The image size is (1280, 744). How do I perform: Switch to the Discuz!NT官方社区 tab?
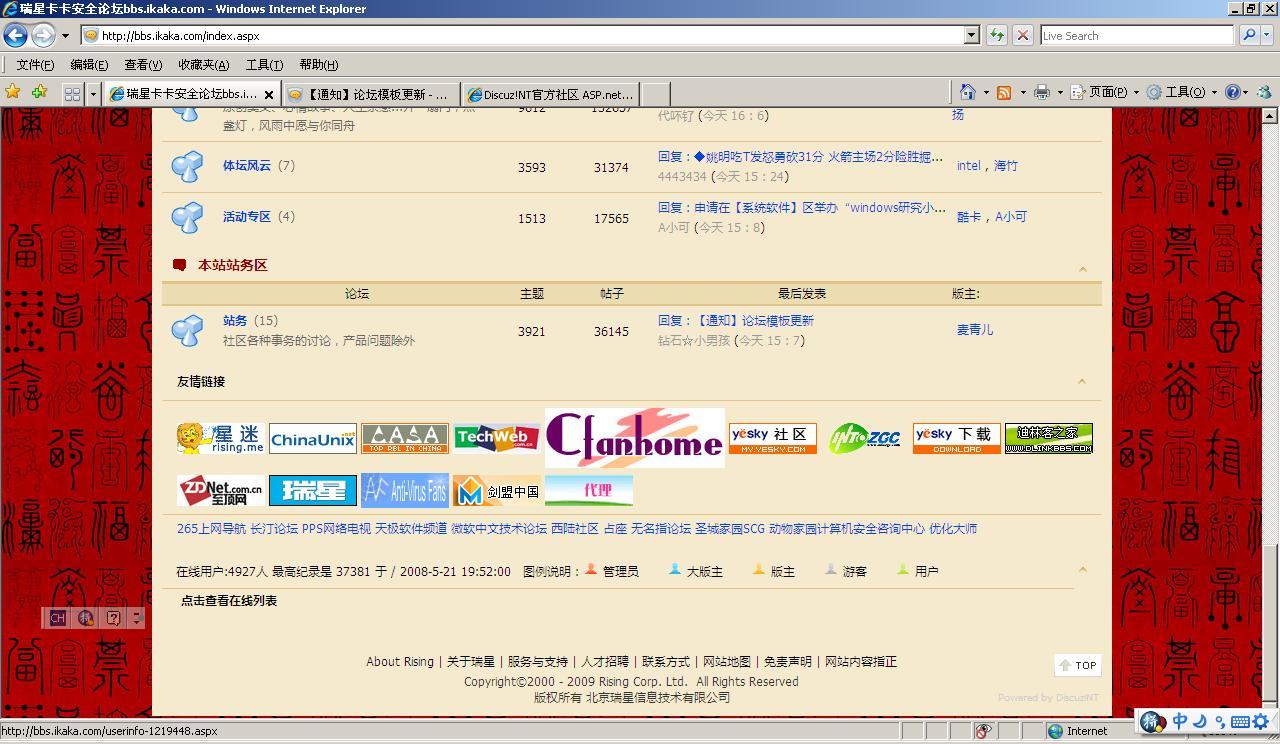[550, 94]
